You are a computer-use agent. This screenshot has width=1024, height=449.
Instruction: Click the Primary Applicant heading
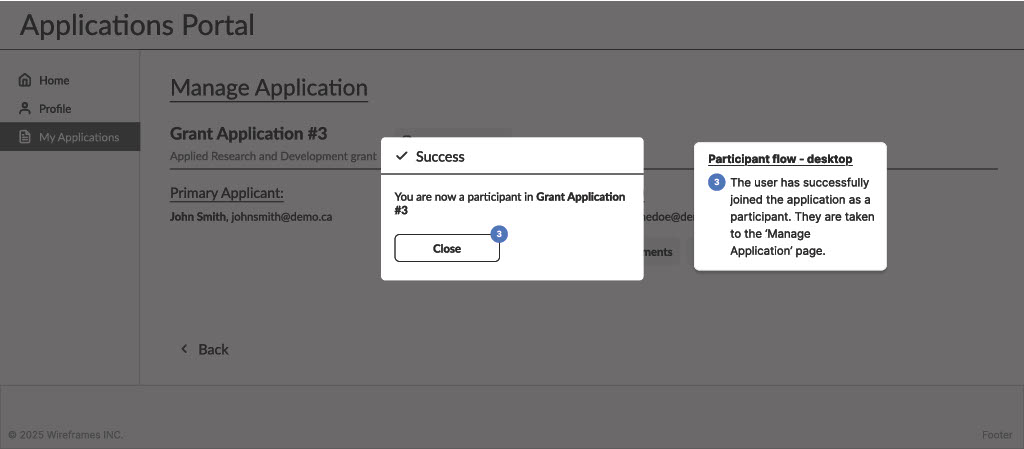click(x=227, y=192)
